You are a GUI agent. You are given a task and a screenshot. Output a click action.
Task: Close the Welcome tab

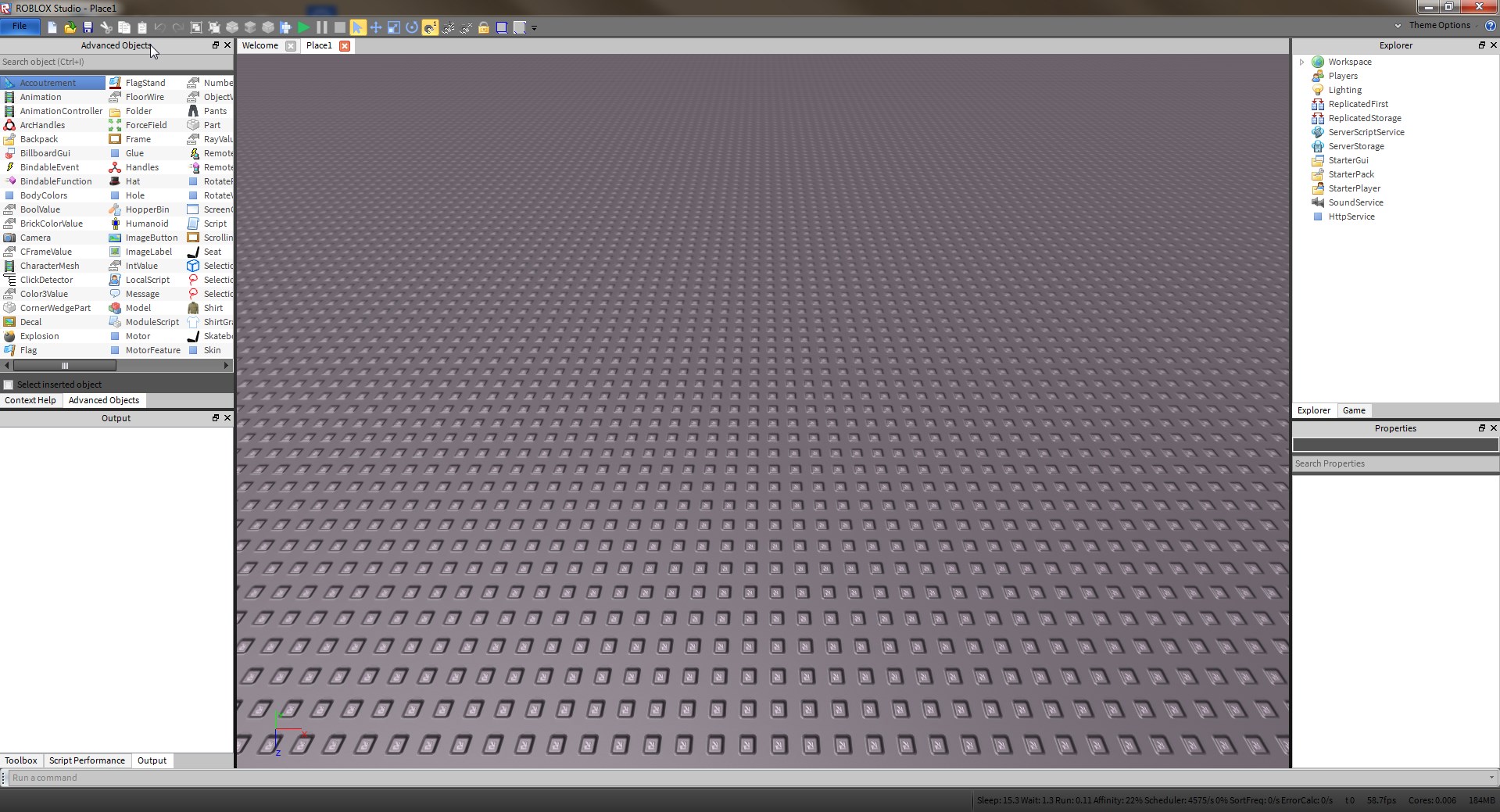pyautogui.click(x=291, y=45)
